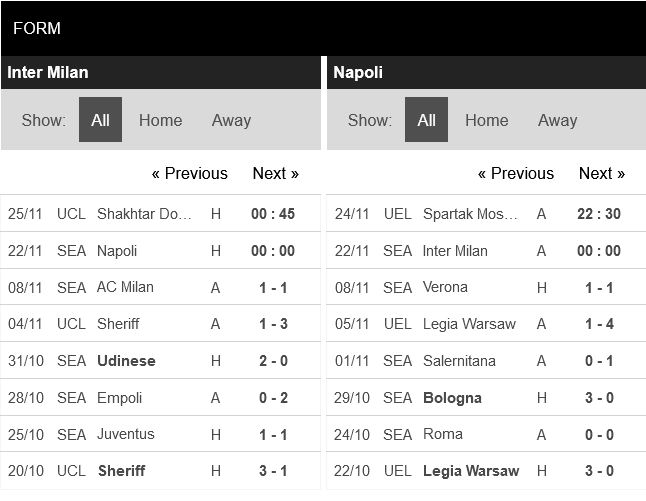Click Inter's AC Milan 1 - 1 result
Viewport: 646px width, 501px height.
[x=275, y=287]
